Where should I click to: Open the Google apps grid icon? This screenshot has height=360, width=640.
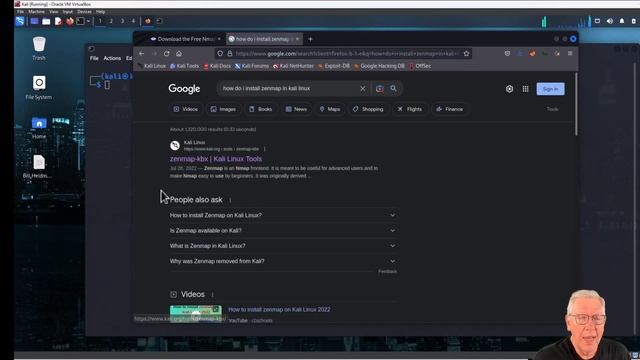(x=525, y=89)
